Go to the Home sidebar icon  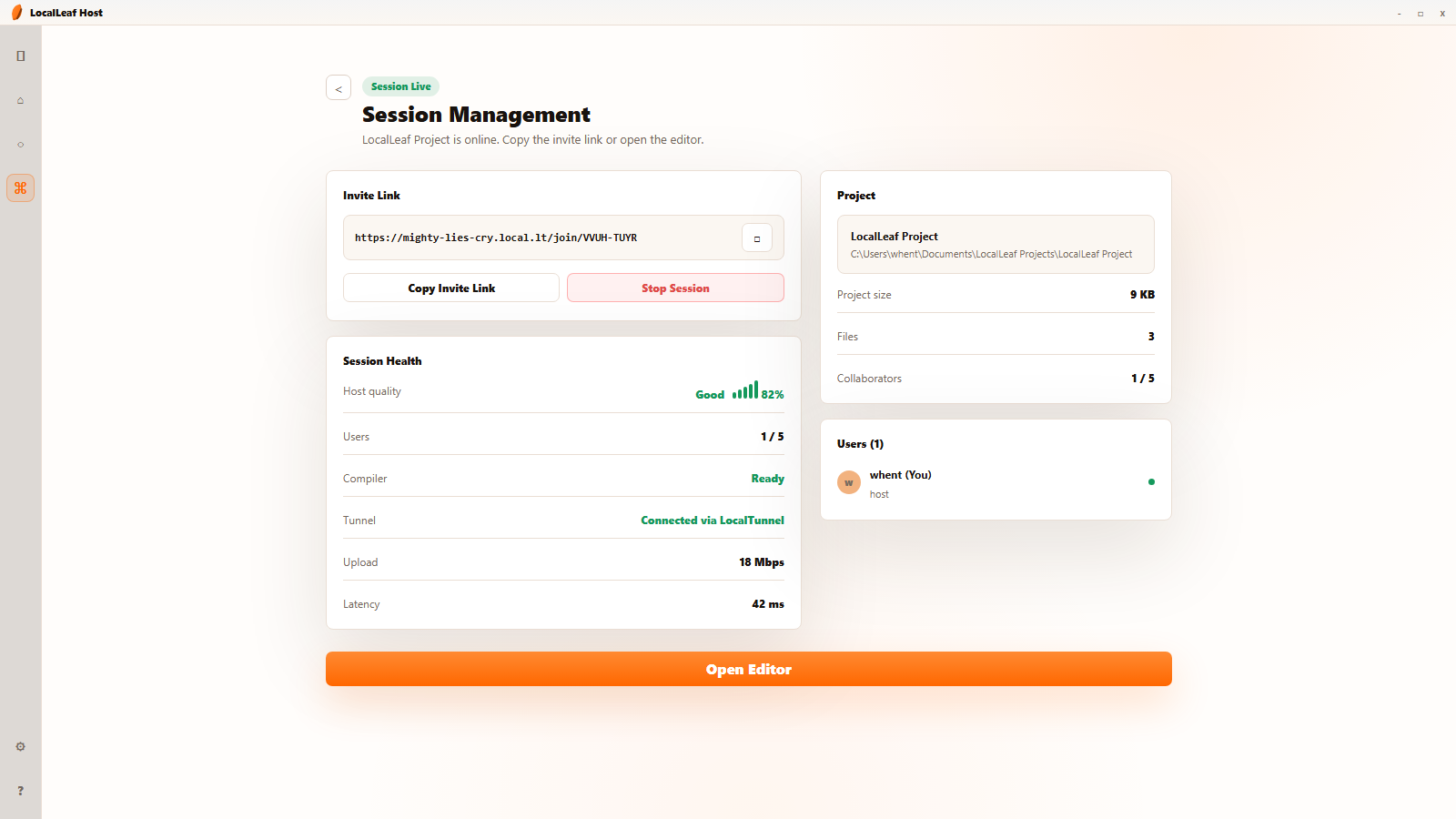[x=20, y=100]
